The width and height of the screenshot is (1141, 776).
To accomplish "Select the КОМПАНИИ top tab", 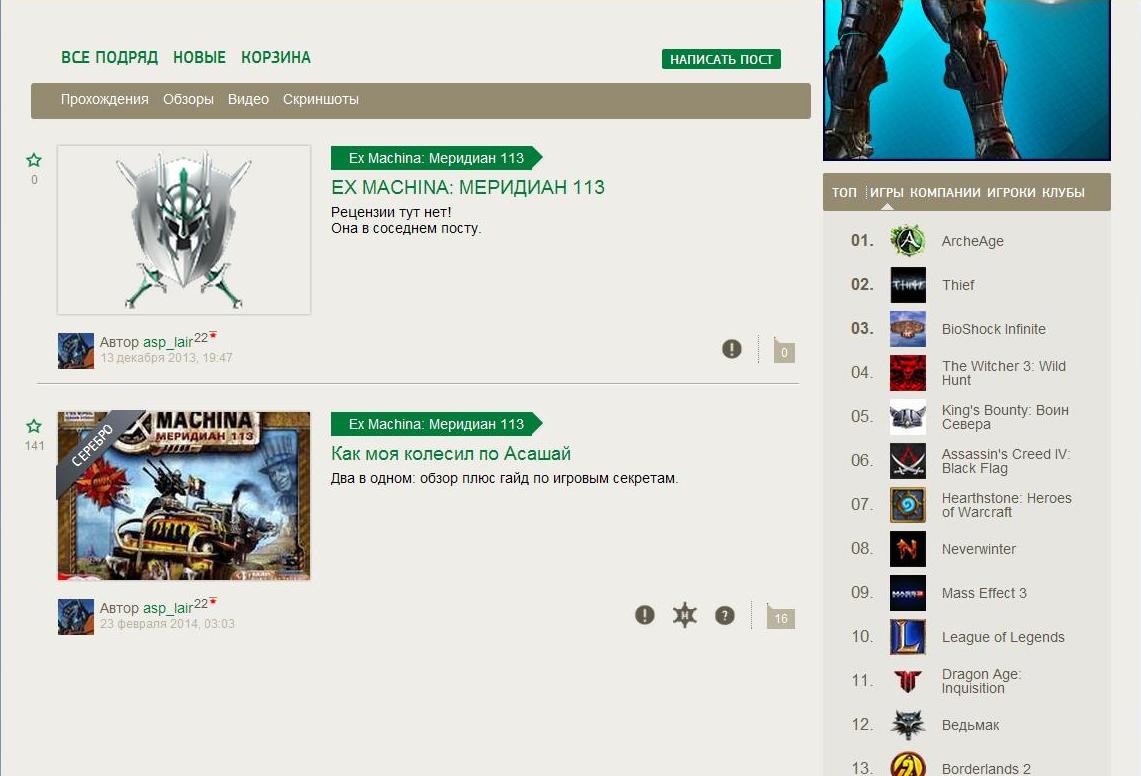I will click(x=945, y=193).
